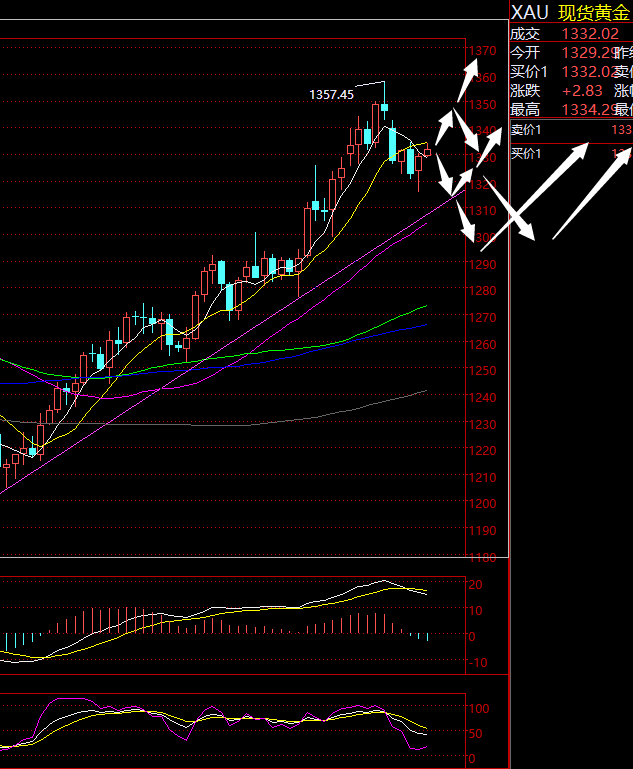The image size is (633, 769).
Task: Select the candlestick that peaks at 1357.45
Action: click(x=384, y=101)
